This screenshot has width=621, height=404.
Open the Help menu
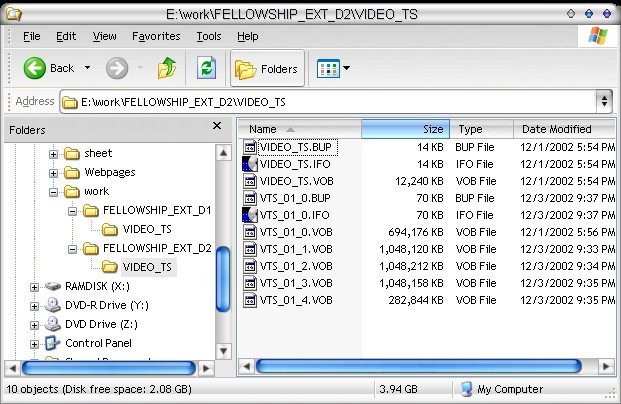pyautogui.click(x=248, y=36)
